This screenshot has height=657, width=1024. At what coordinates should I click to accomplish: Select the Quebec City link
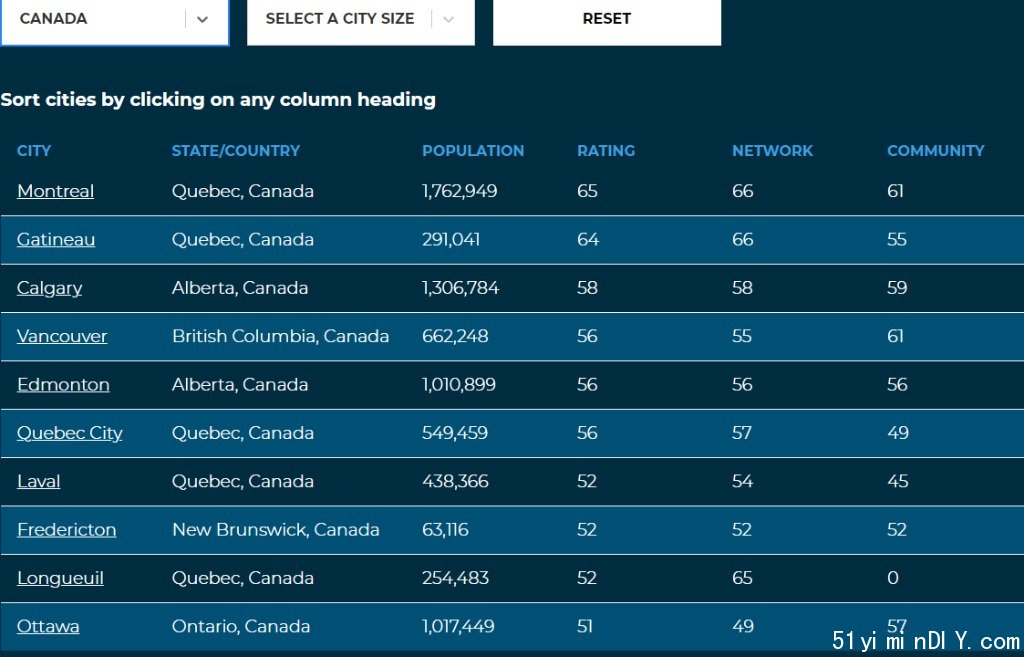(x=70, y=434)
